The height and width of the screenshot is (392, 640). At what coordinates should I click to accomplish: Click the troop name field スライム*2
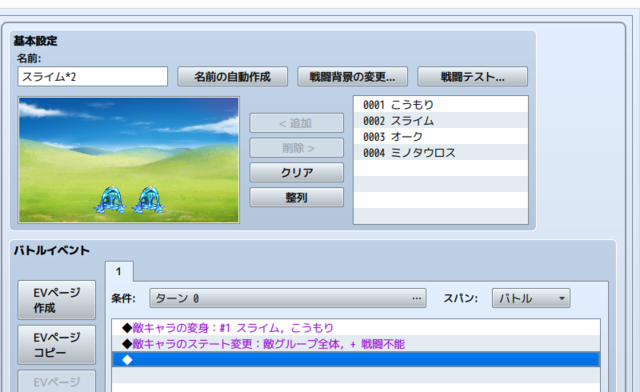click(93, 77)
